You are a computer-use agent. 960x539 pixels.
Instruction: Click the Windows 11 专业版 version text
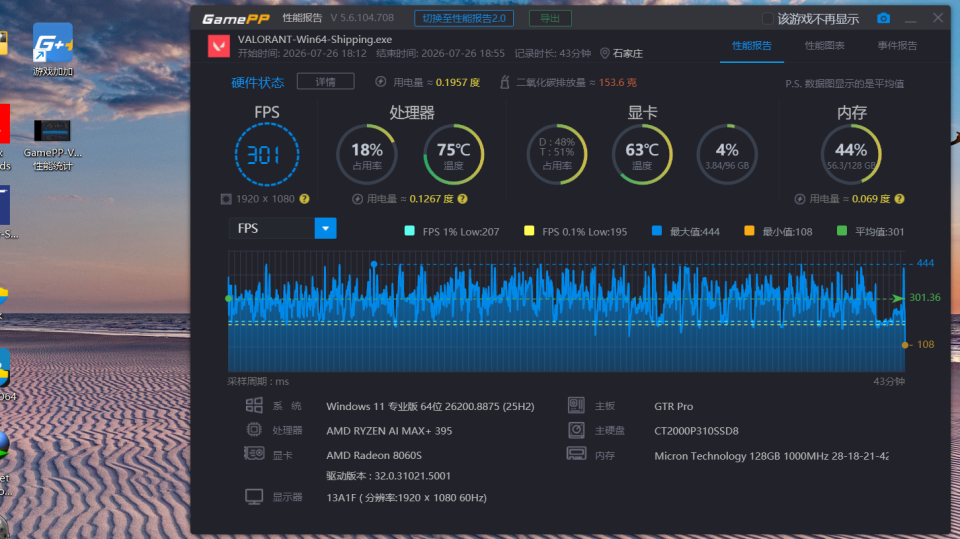point(430,406)
